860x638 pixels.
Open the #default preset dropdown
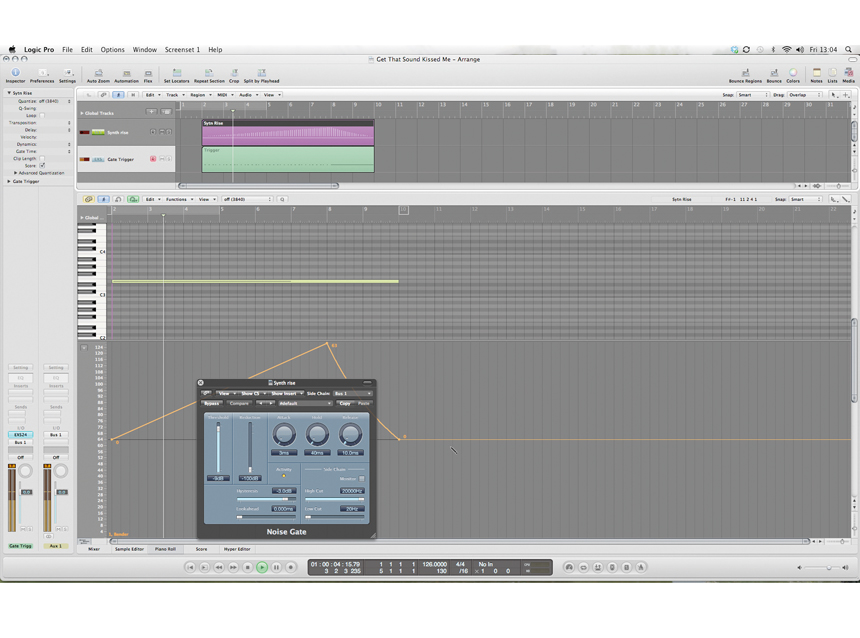click(305, 403)
